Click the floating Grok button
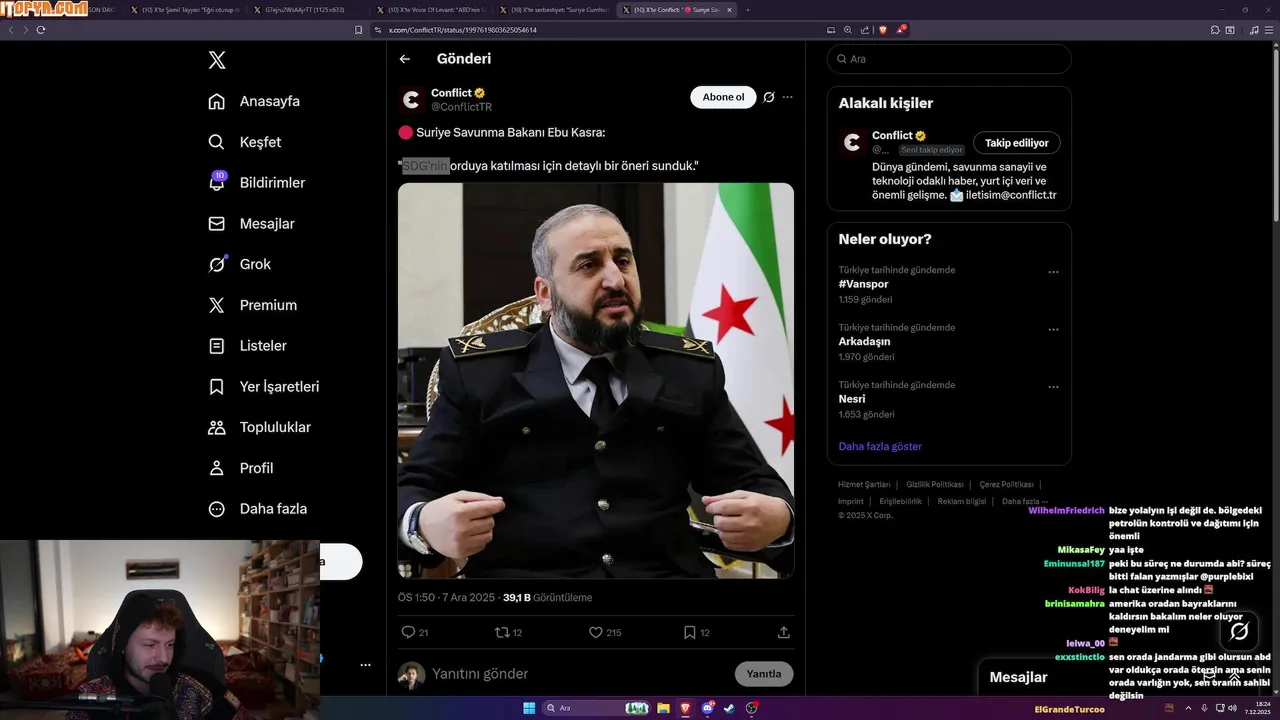1280x720 pixels. [1239, 631]
